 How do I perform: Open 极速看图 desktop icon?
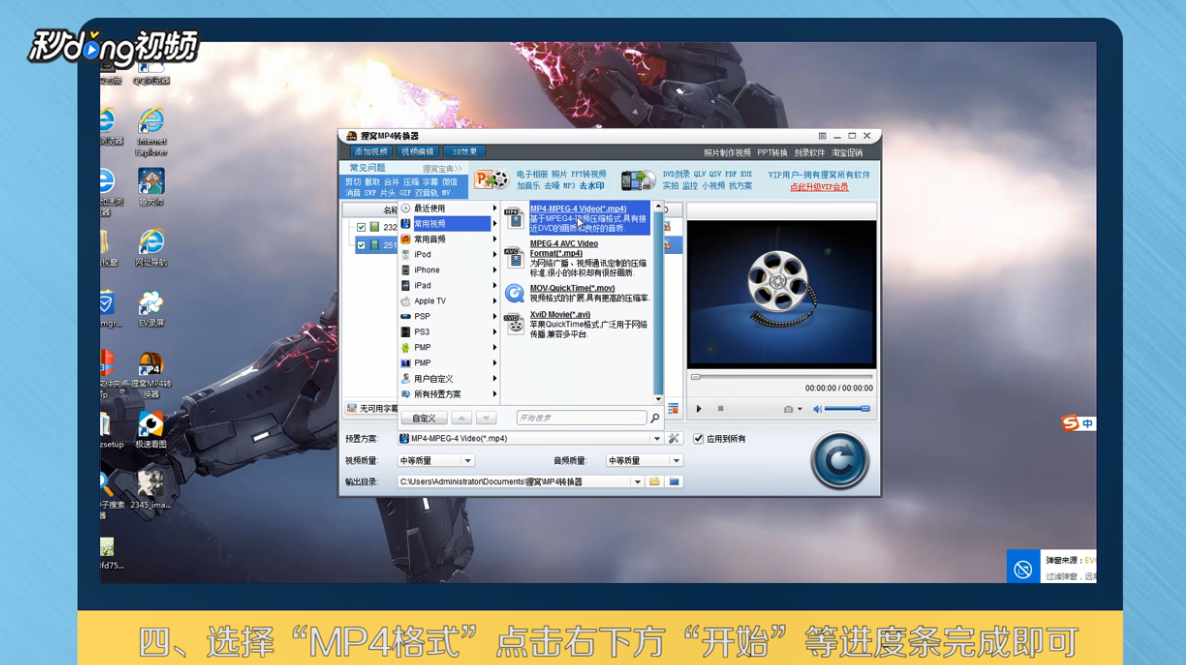[151, 430]
